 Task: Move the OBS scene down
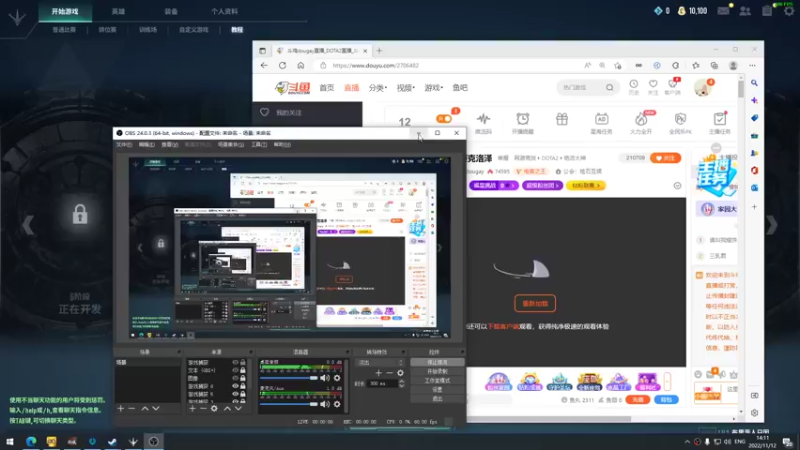pos(156,409)
